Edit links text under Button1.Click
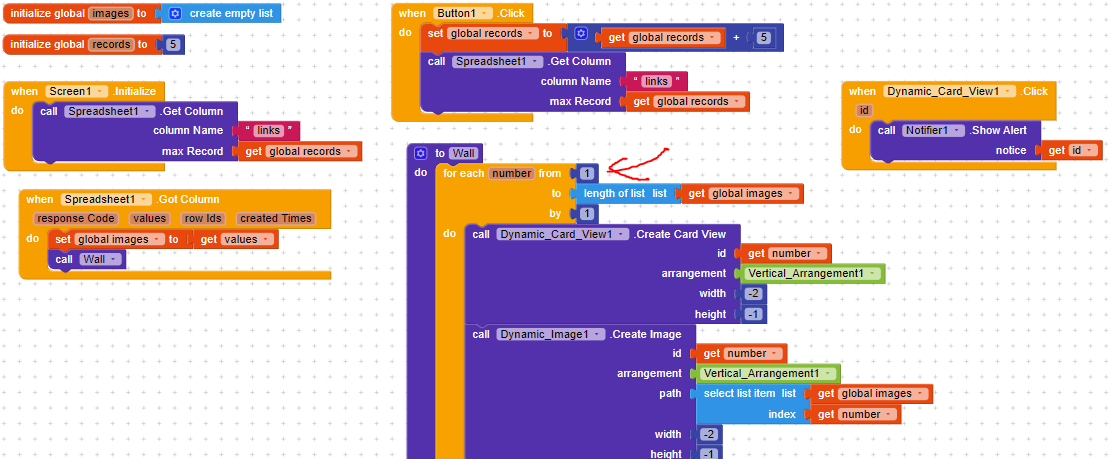Viewport: 1111px width, 459px height. (x=657, y=81)
